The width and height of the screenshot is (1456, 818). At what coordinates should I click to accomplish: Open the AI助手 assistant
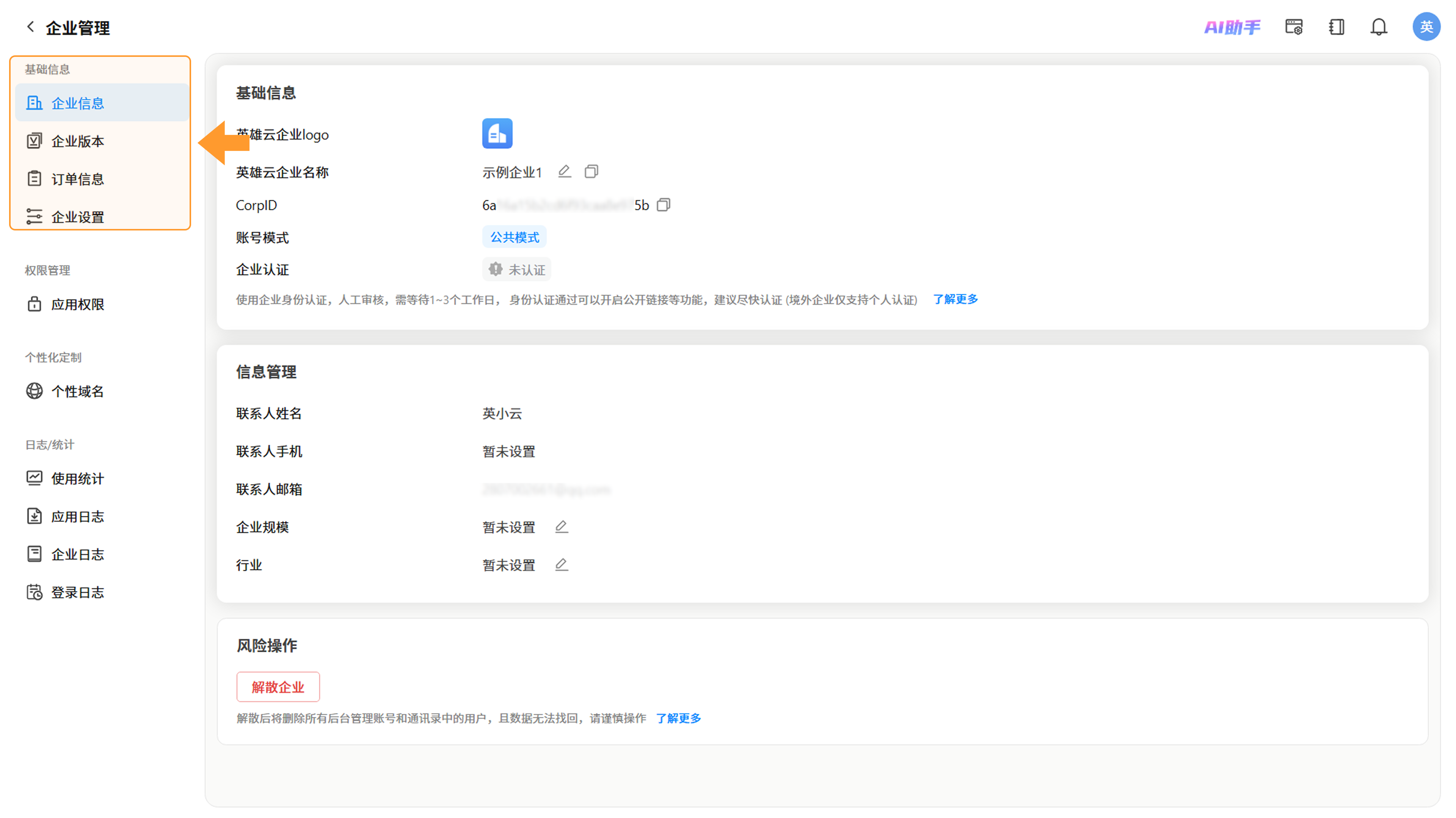coord(1232,27)
